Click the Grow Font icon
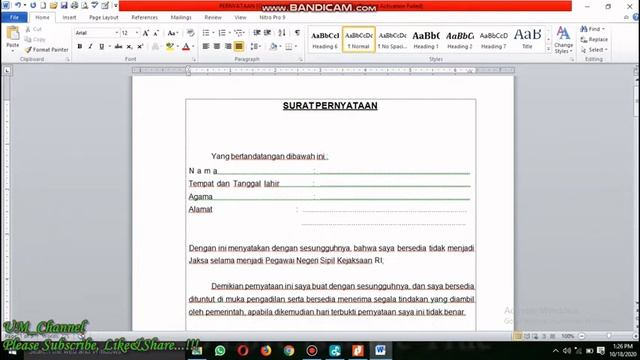This screenshot has height=360, width=640. [146, 33]
